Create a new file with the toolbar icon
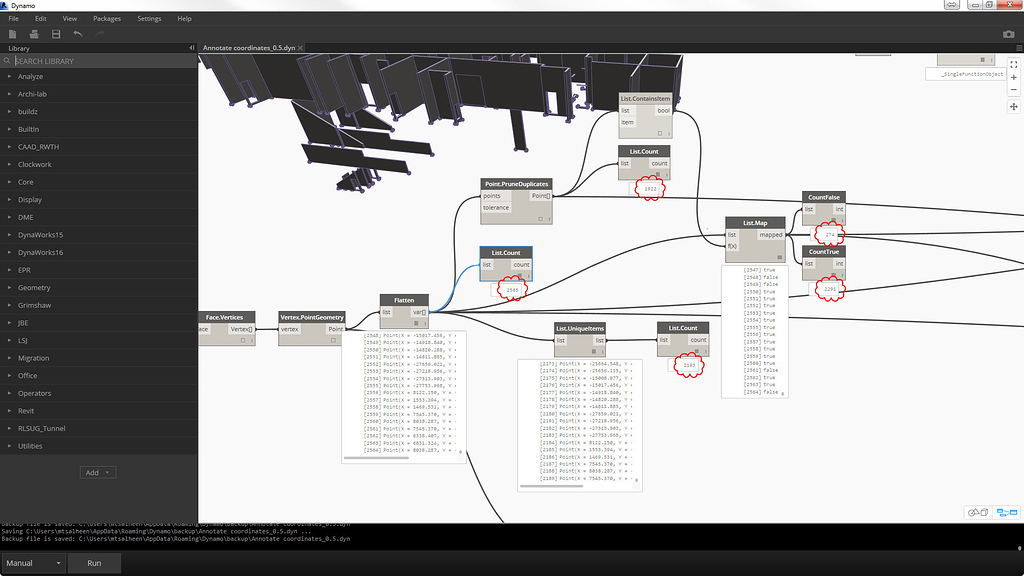The image size is (1024, 576). click(x=11, y=33)
